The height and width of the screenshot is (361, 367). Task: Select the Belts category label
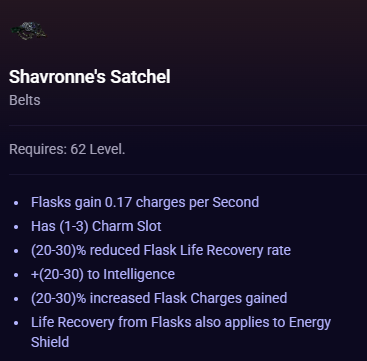tap(25, 100)
